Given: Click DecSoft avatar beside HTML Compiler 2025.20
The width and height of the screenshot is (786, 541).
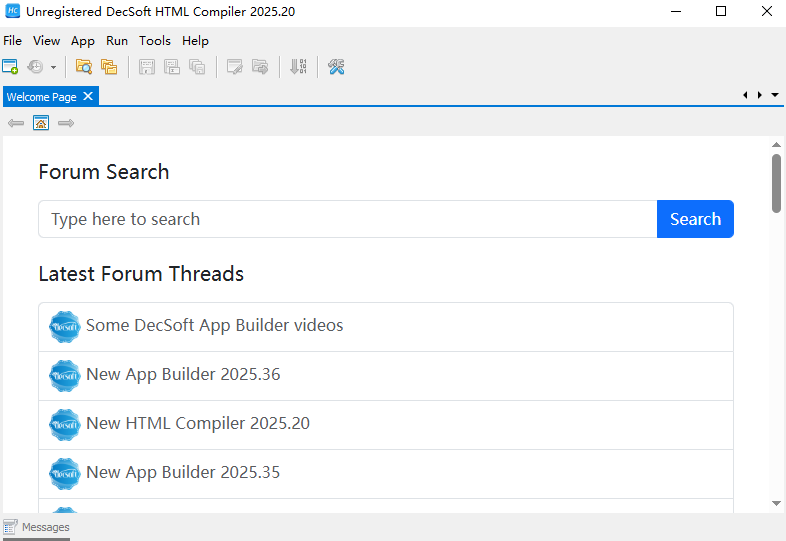Looking at the screenshot, I should 65,425.
